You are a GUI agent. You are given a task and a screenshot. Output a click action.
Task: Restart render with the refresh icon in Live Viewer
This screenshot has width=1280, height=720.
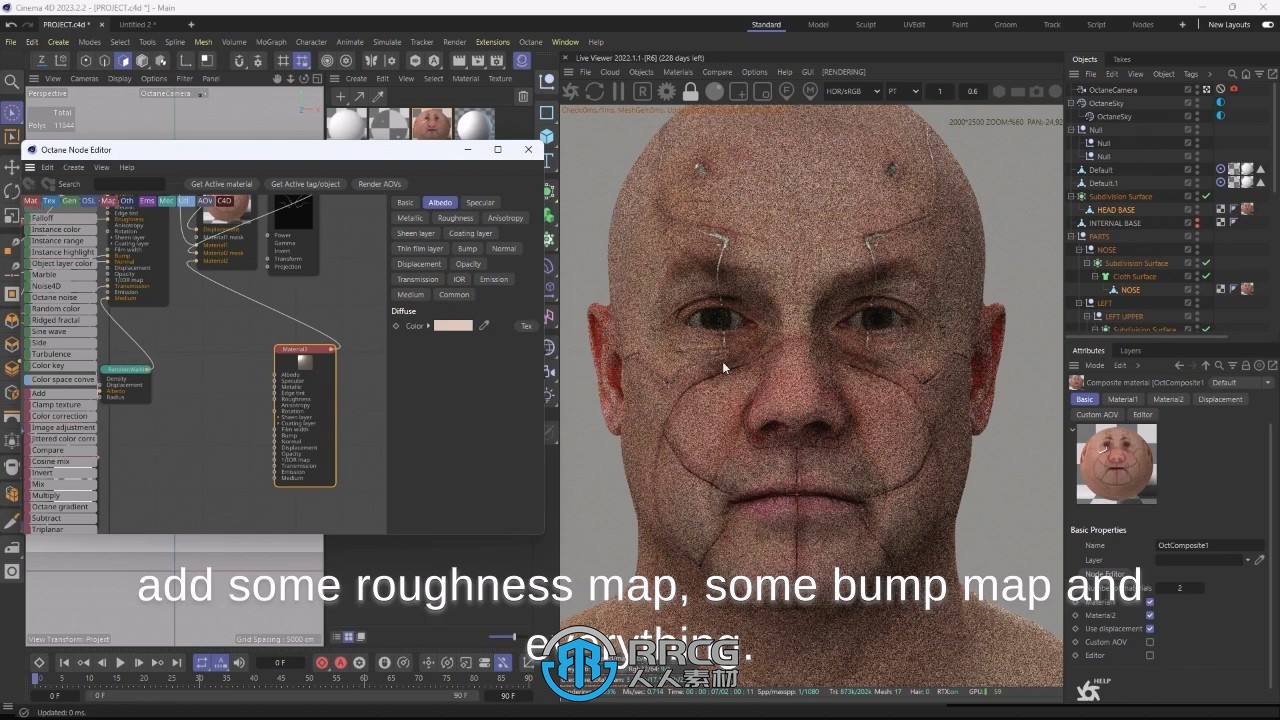tap(594, 91)
